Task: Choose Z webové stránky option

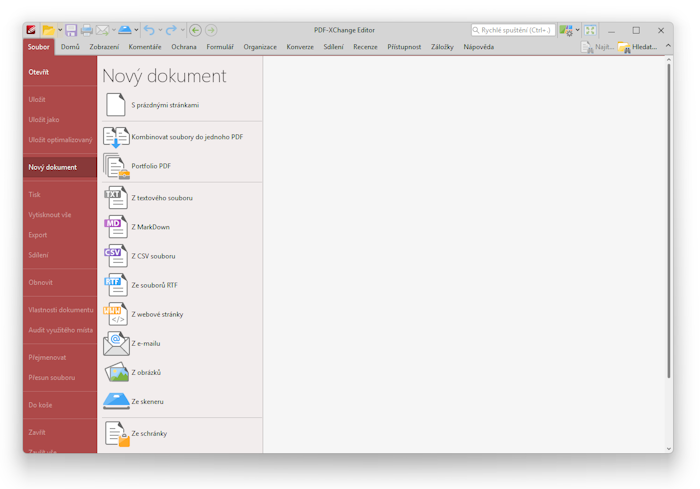Action: [182, 314]
